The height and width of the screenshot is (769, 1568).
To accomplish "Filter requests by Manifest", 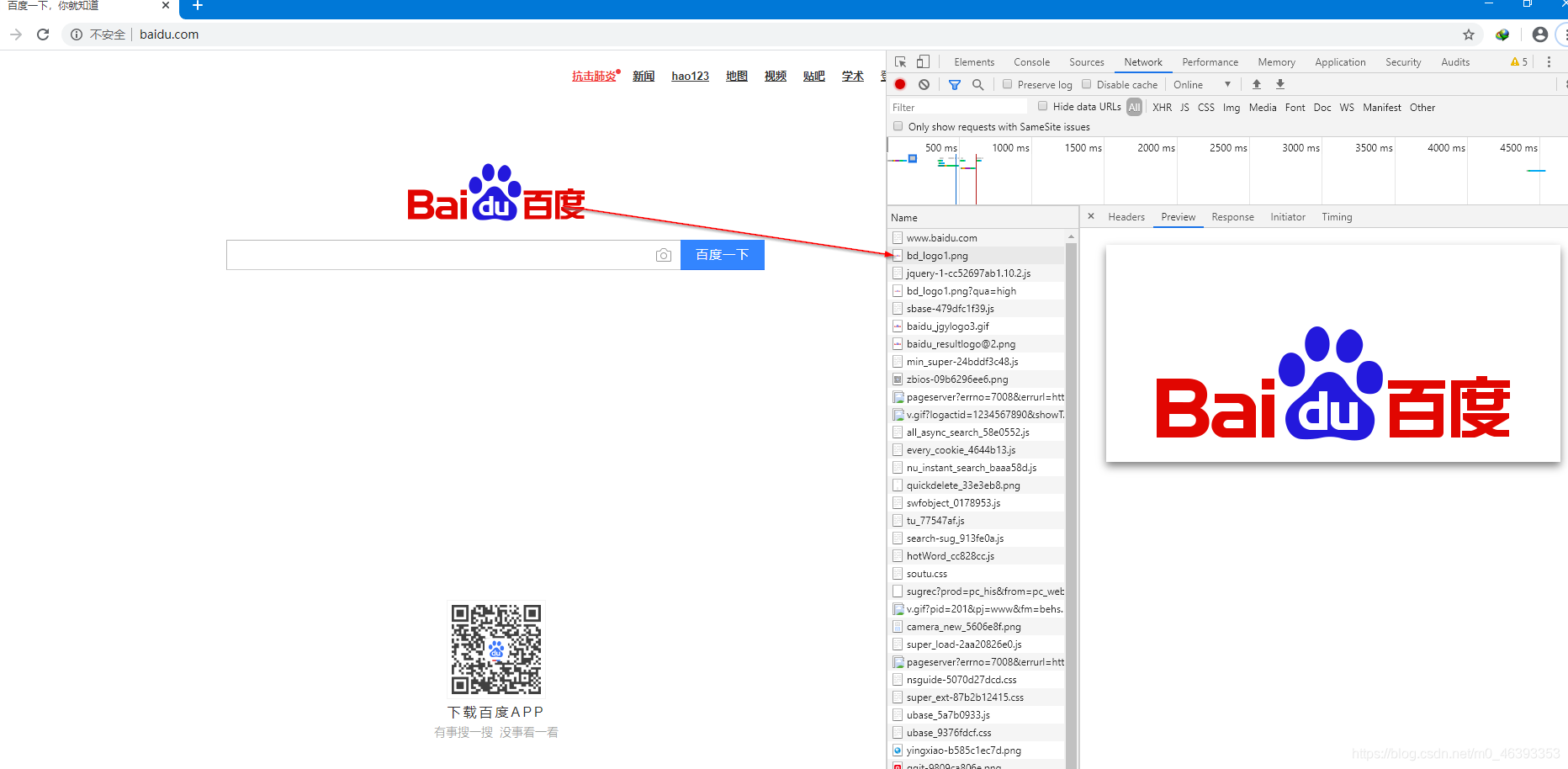I will (x=1382, y=107).
